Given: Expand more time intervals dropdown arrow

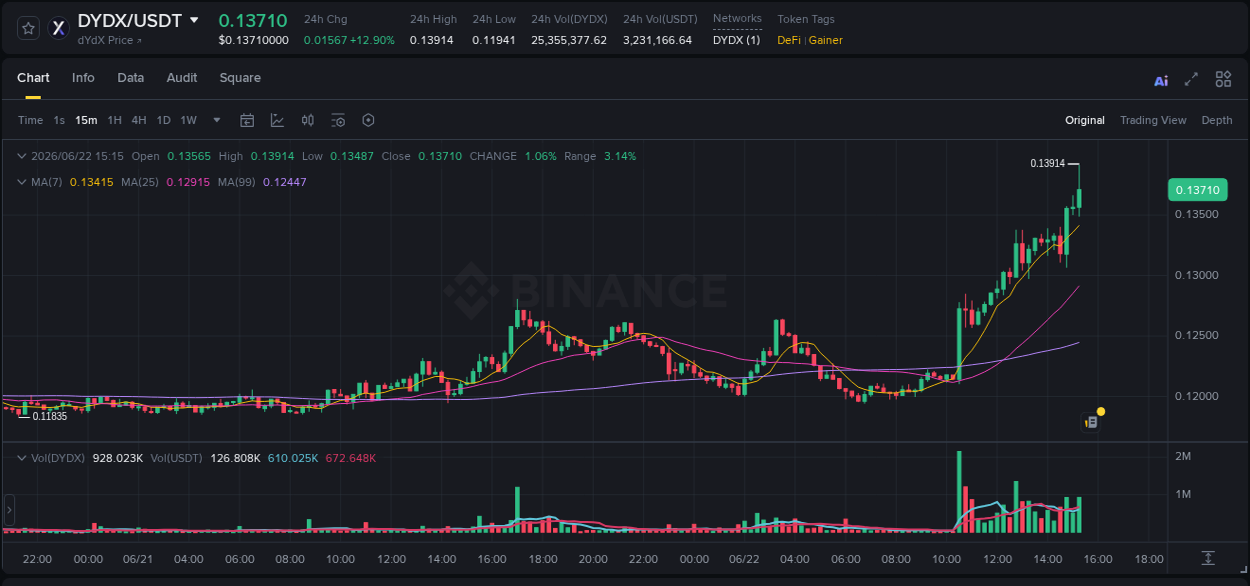Looking at the screenshot, I should [217, 120].
